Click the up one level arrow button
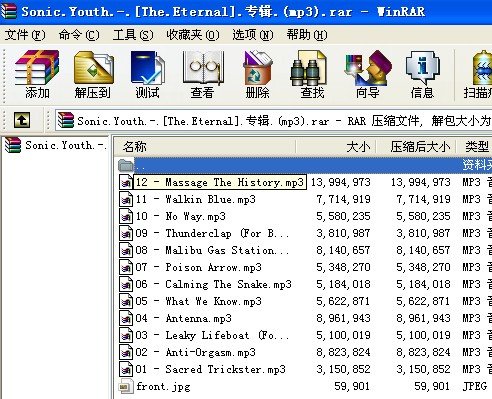 tap(22, 120)
